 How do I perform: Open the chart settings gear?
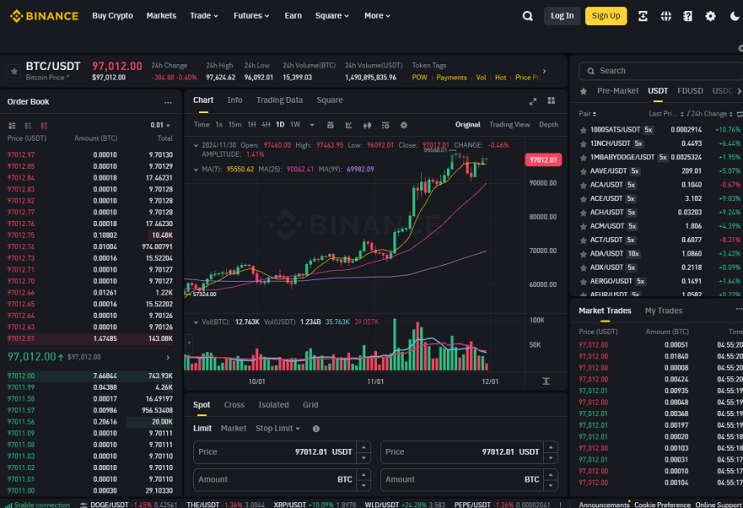[404, 125]
